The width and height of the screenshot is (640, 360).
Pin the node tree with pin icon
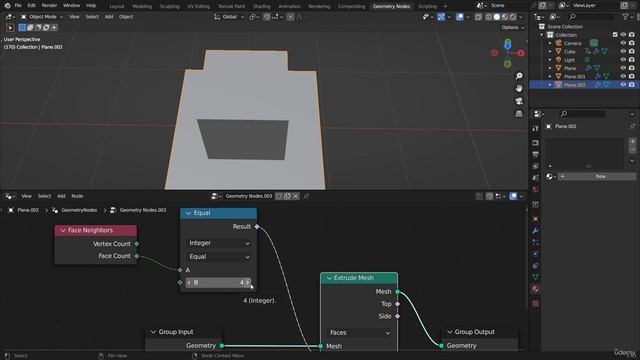point(306,196)
